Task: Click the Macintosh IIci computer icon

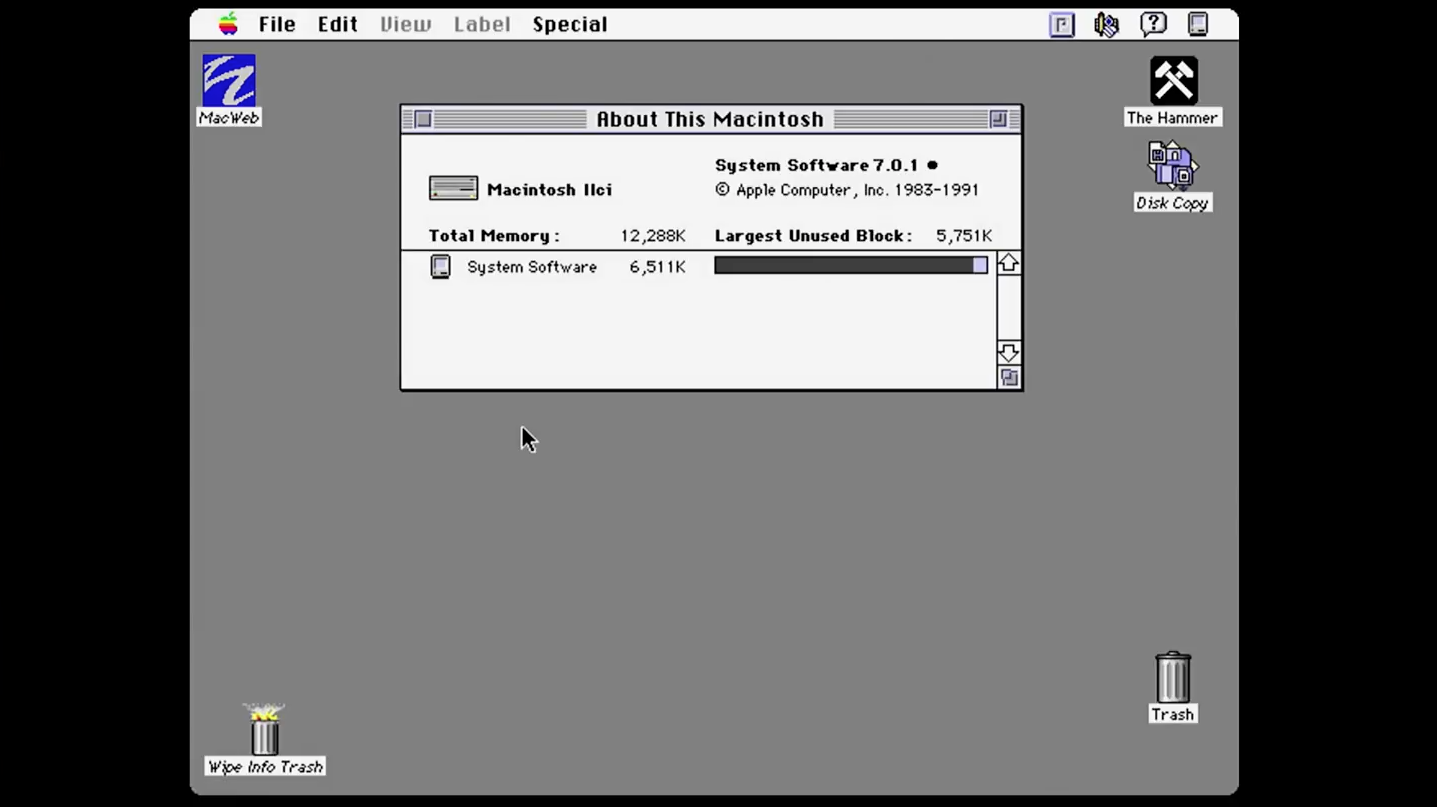Action: coord(453,188)
